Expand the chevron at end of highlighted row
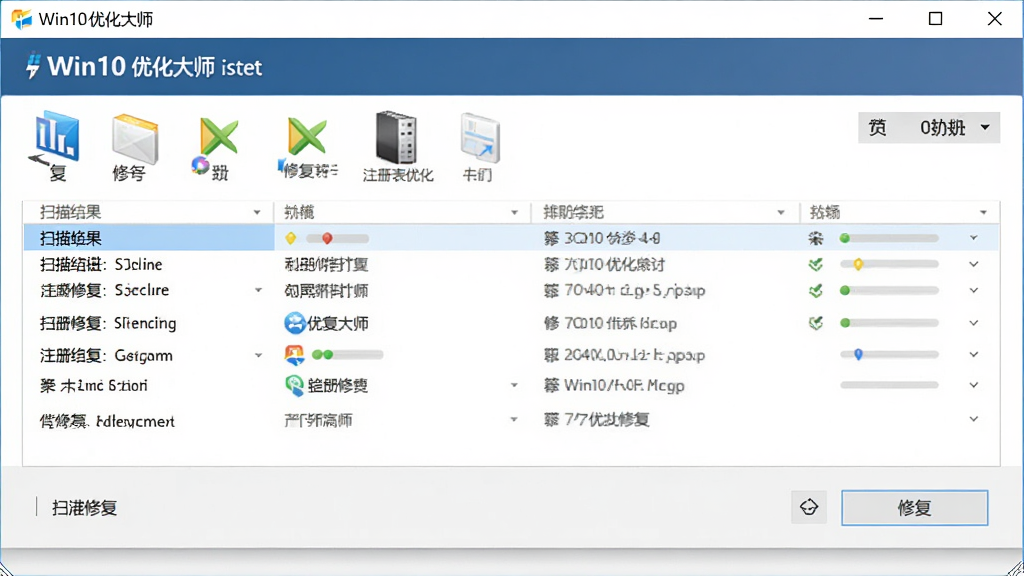The image size is (1024, 576). pyautogui.click(x=974, y=238)
